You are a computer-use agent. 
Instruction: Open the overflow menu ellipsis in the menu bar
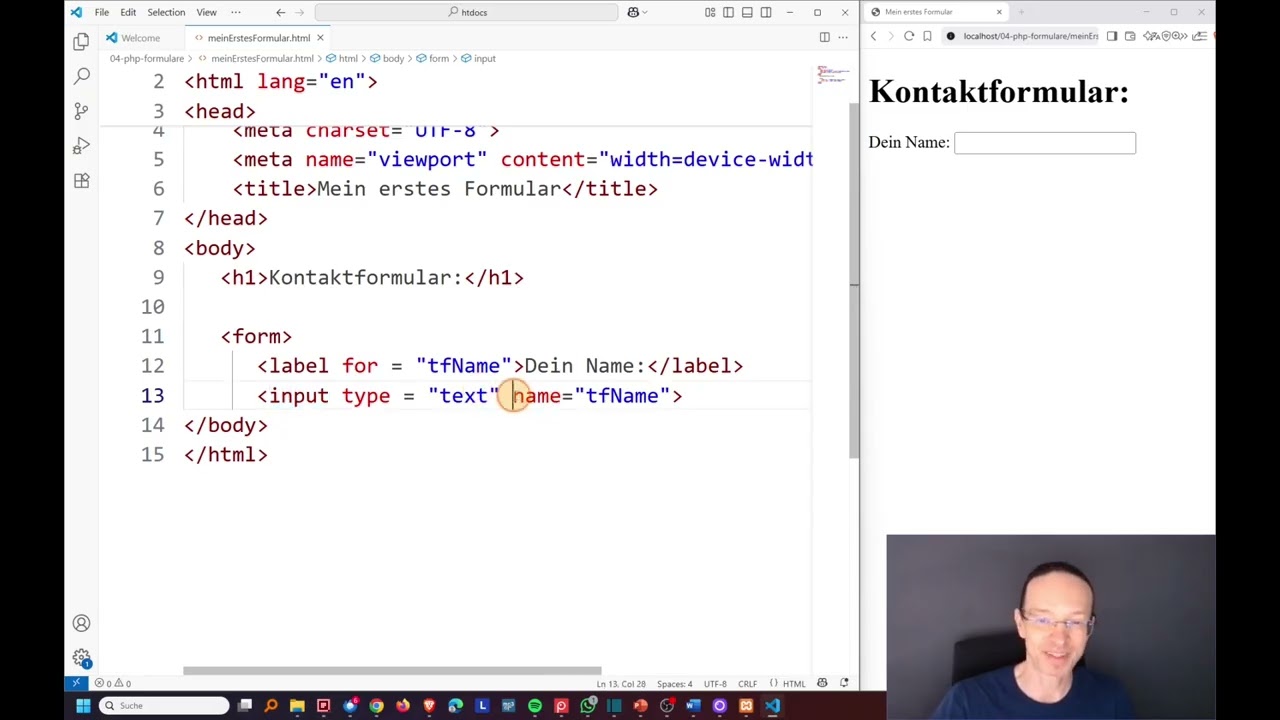click(236, 12)
